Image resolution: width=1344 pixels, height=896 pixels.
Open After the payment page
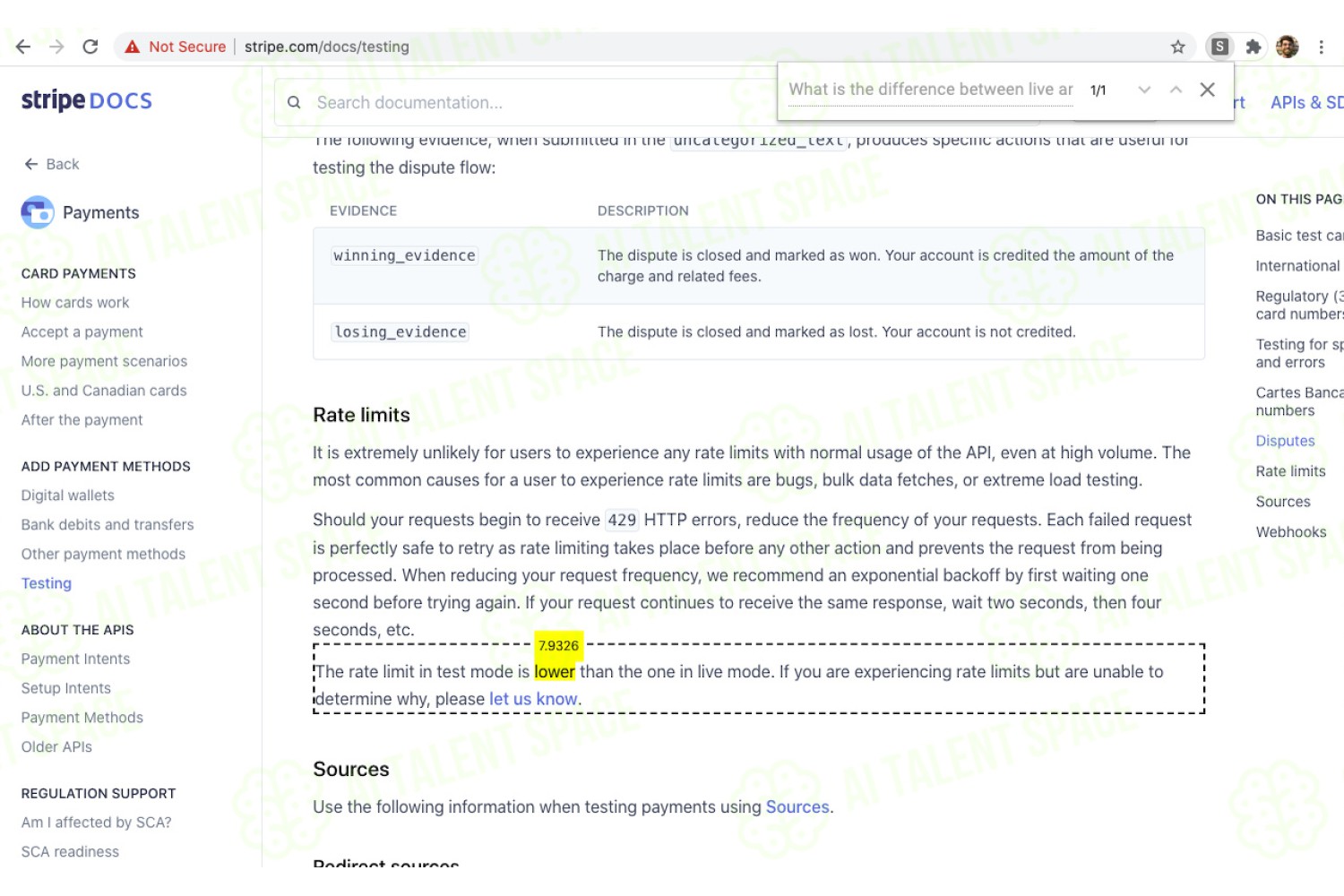tap(82, 420)
